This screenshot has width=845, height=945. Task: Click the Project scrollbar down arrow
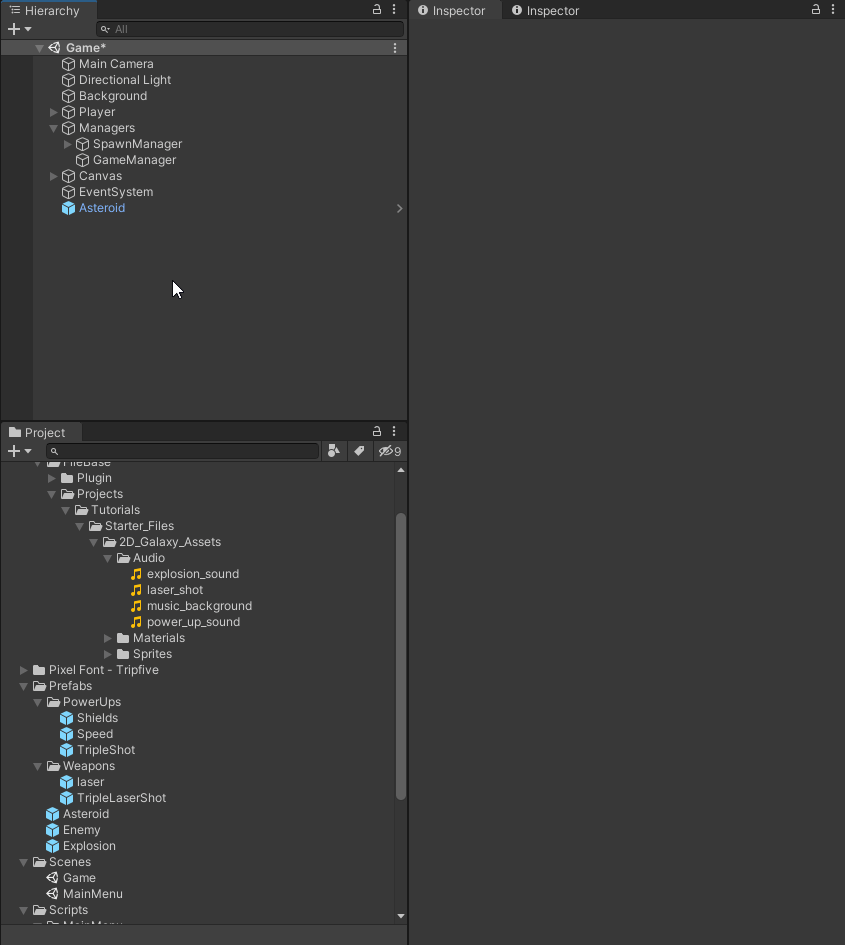click(x=401, y=916)
